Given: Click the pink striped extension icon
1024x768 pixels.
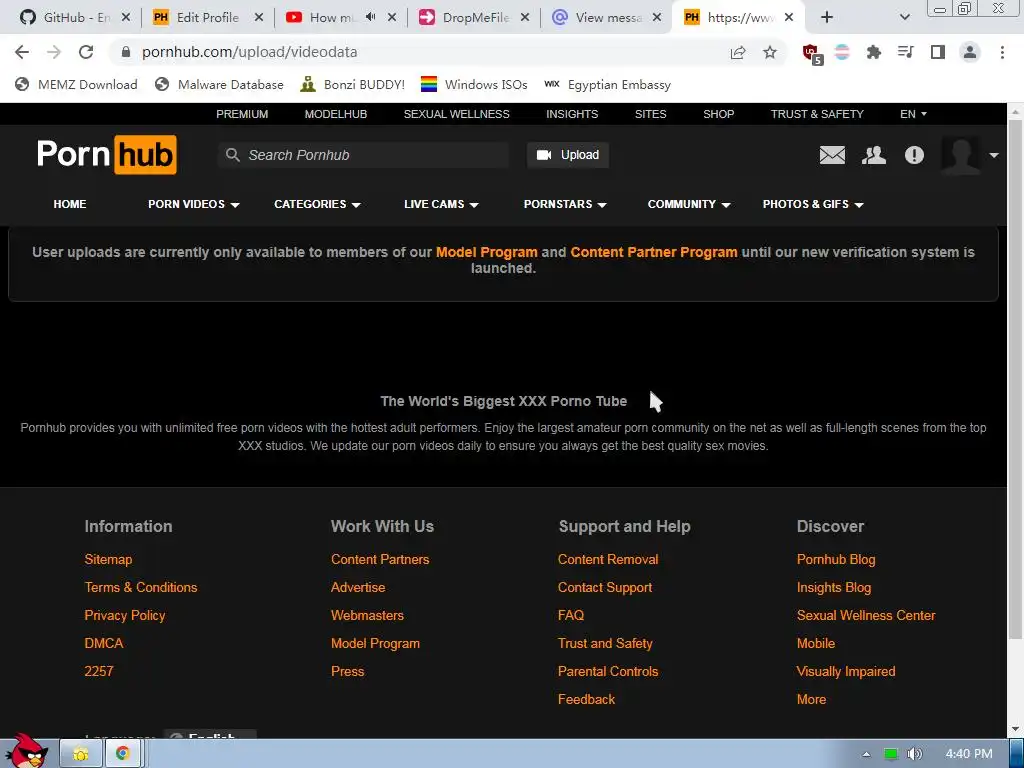Looking at the screenshot, I should (x=842, y=52).
